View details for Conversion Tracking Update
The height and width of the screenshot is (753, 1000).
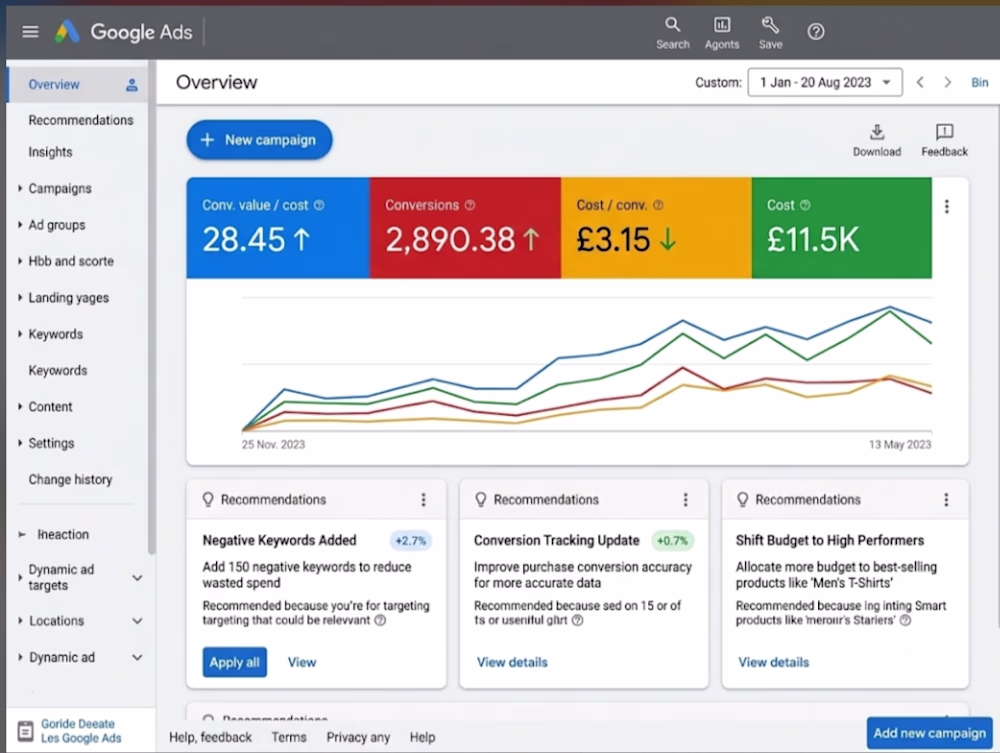point(512,662)
